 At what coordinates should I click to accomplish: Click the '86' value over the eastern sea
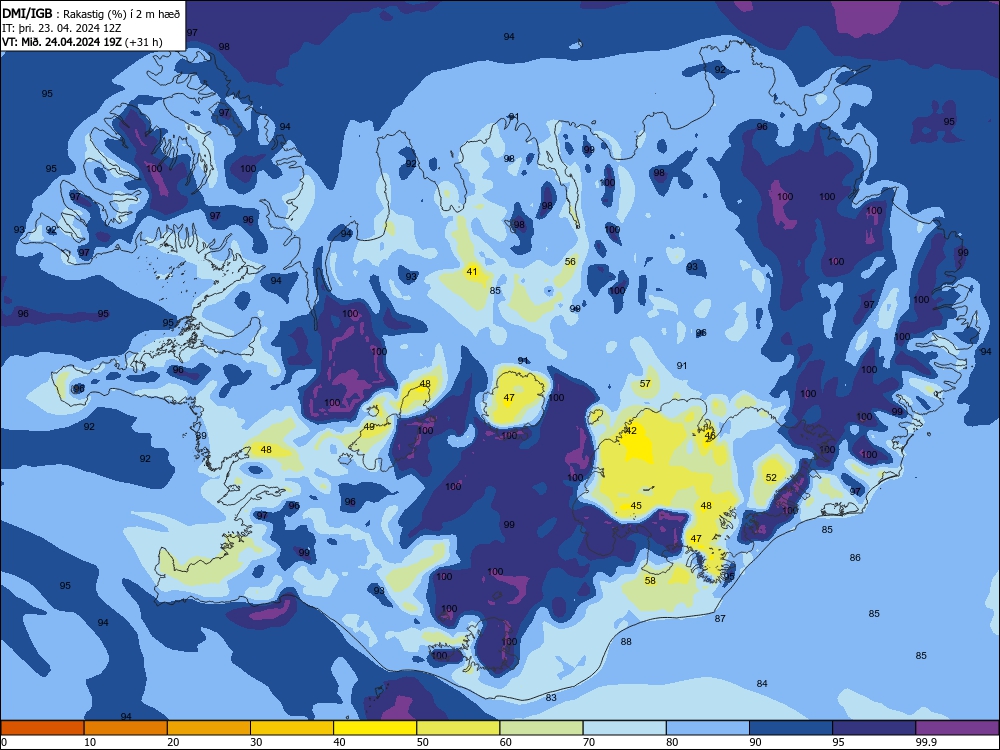pyautogui.click(x=855, y=557)
